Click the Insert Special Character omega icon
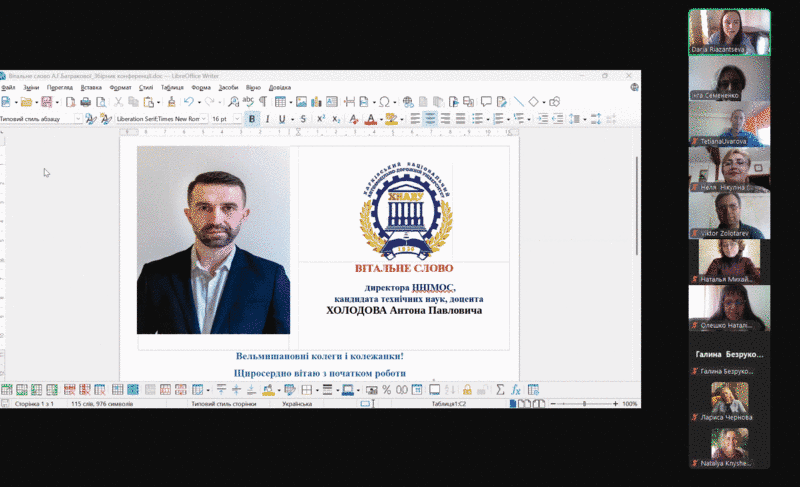This screenshot has height=487, width=800. point(384,102)
